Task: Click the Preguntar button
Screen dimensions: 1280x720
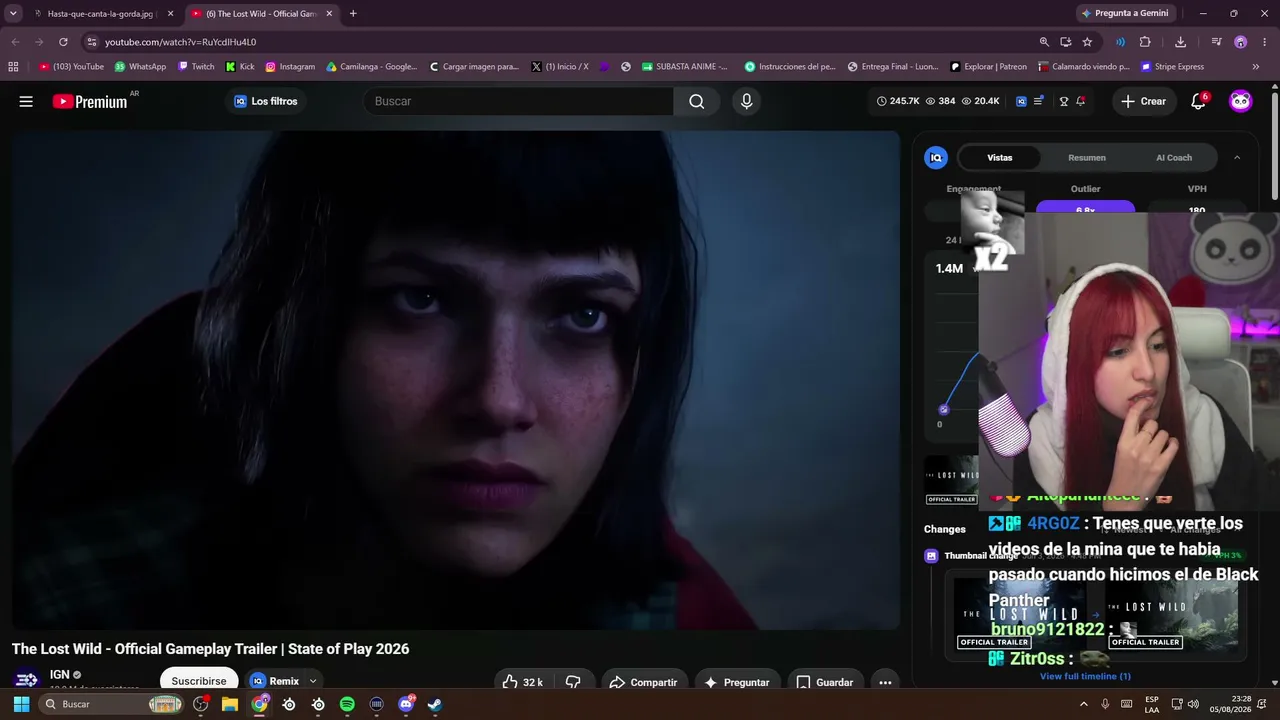Action: (x=737, y=682)
